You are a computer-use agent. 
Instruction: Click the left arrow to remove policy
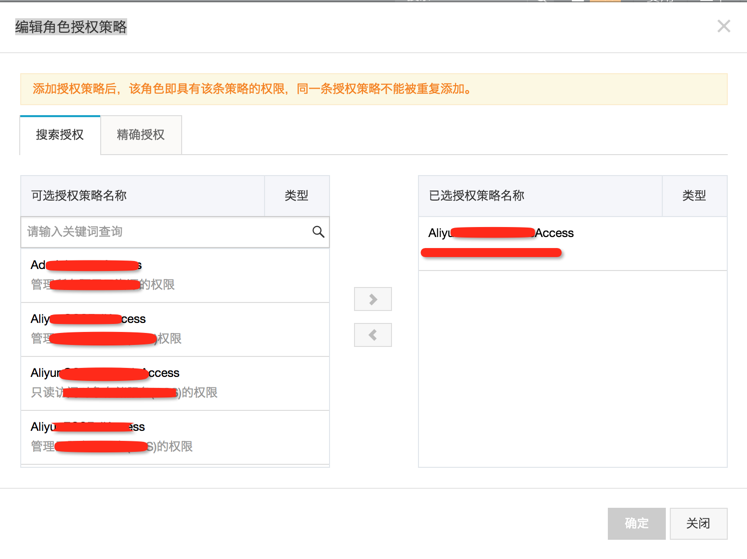(373, 335)
